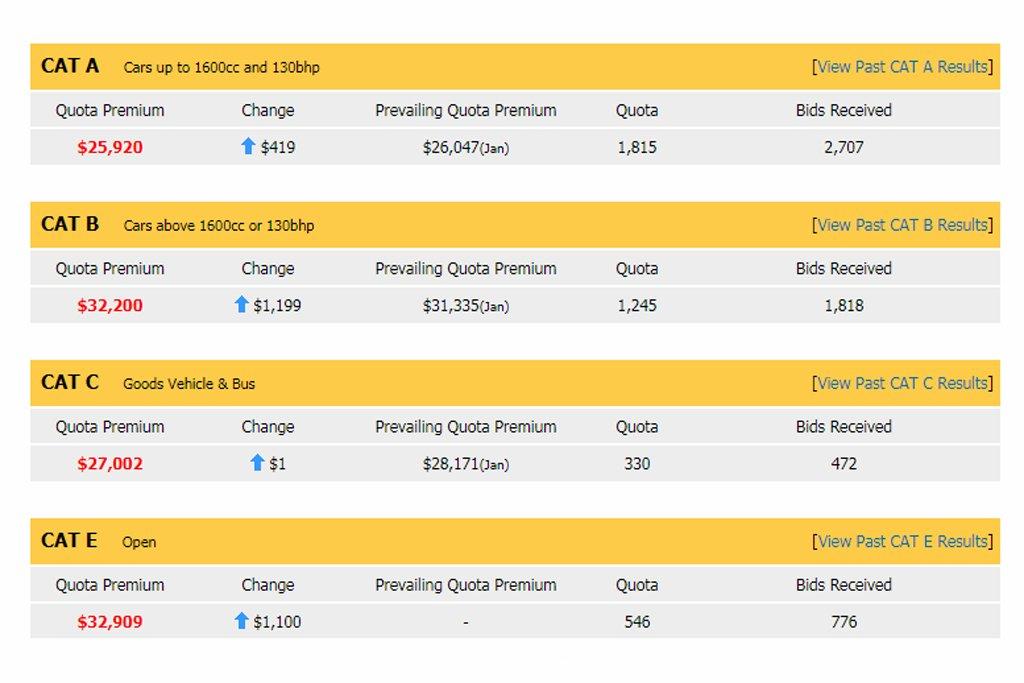The height and width of the screenshot is (683, 1024).
Task: Click CAT B bids received value 1,818
Action: point(844,305)
